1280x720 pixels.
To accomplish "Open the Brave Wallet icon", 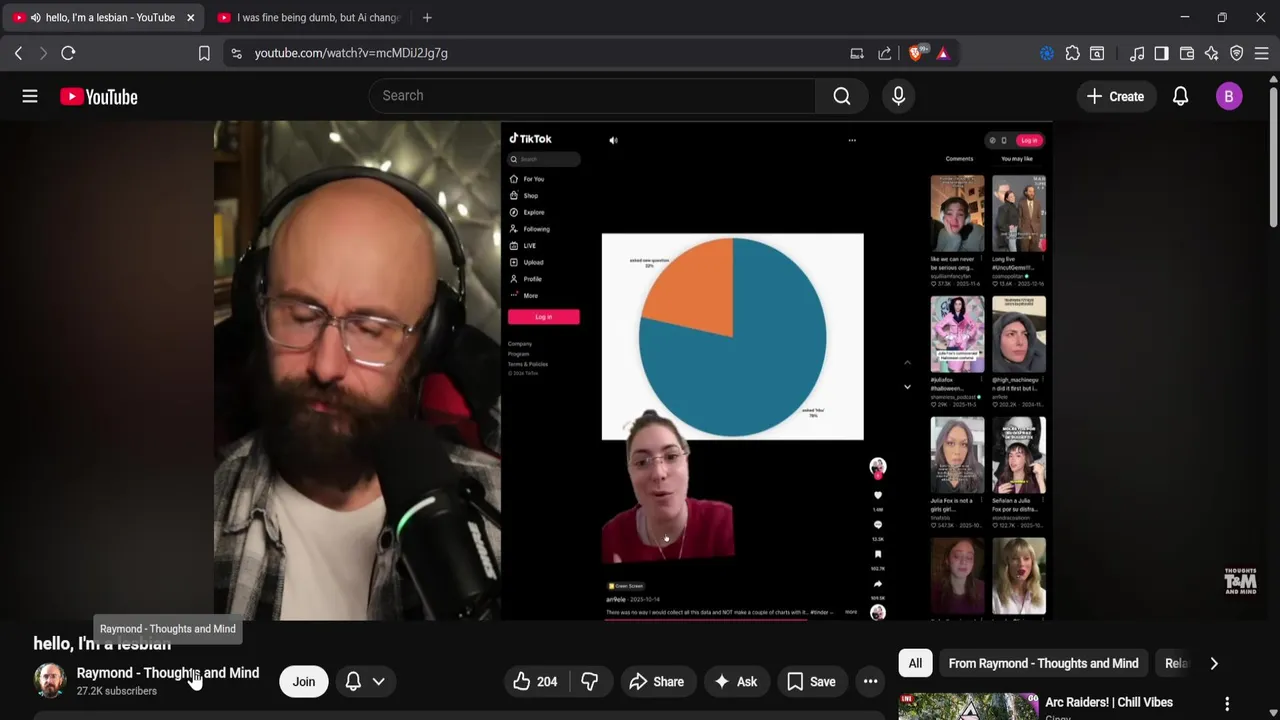I will 1187,53.
